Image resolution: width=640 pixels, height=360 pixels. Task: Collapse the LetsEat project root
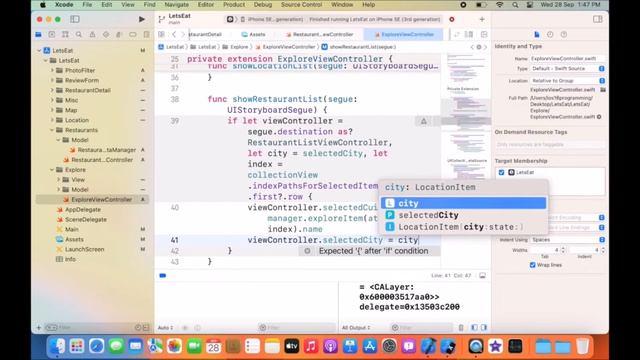pos(40,51)
